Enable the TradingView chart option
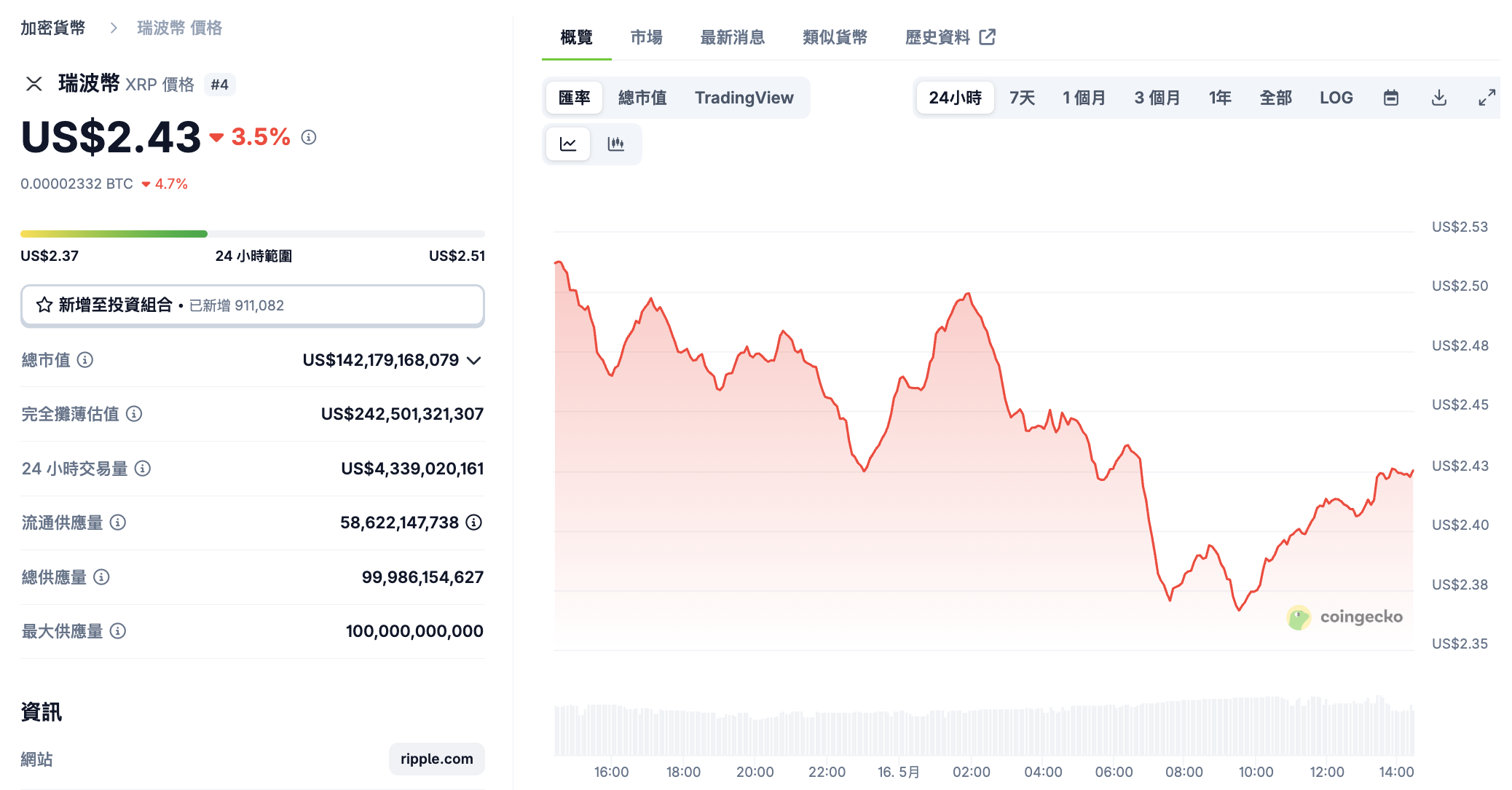1512x790 pixels. (744, 97)
